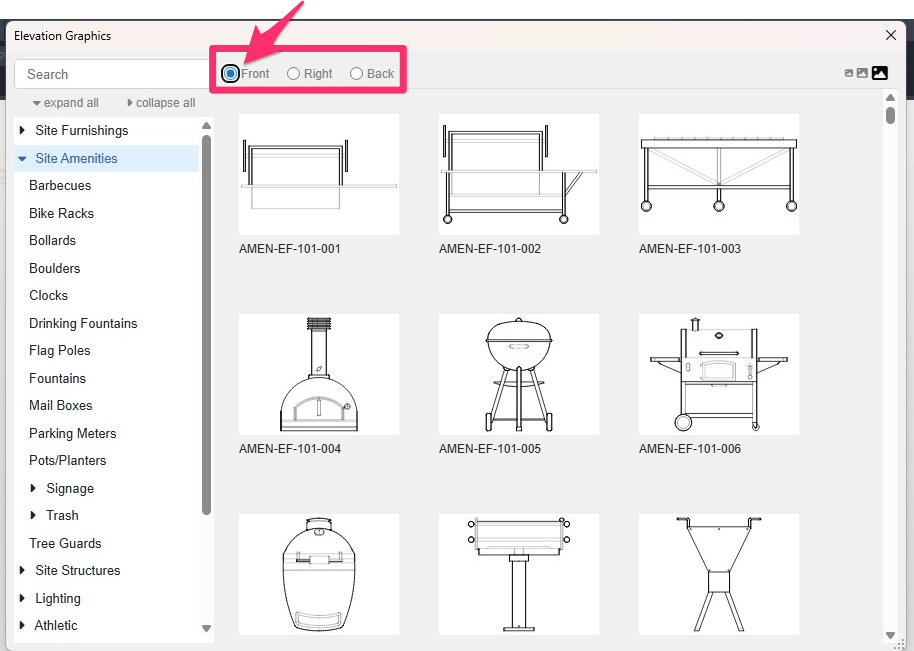The image size is (914, 651).
Task: Collapse the Site Amenities category
Action: (22, 158)
